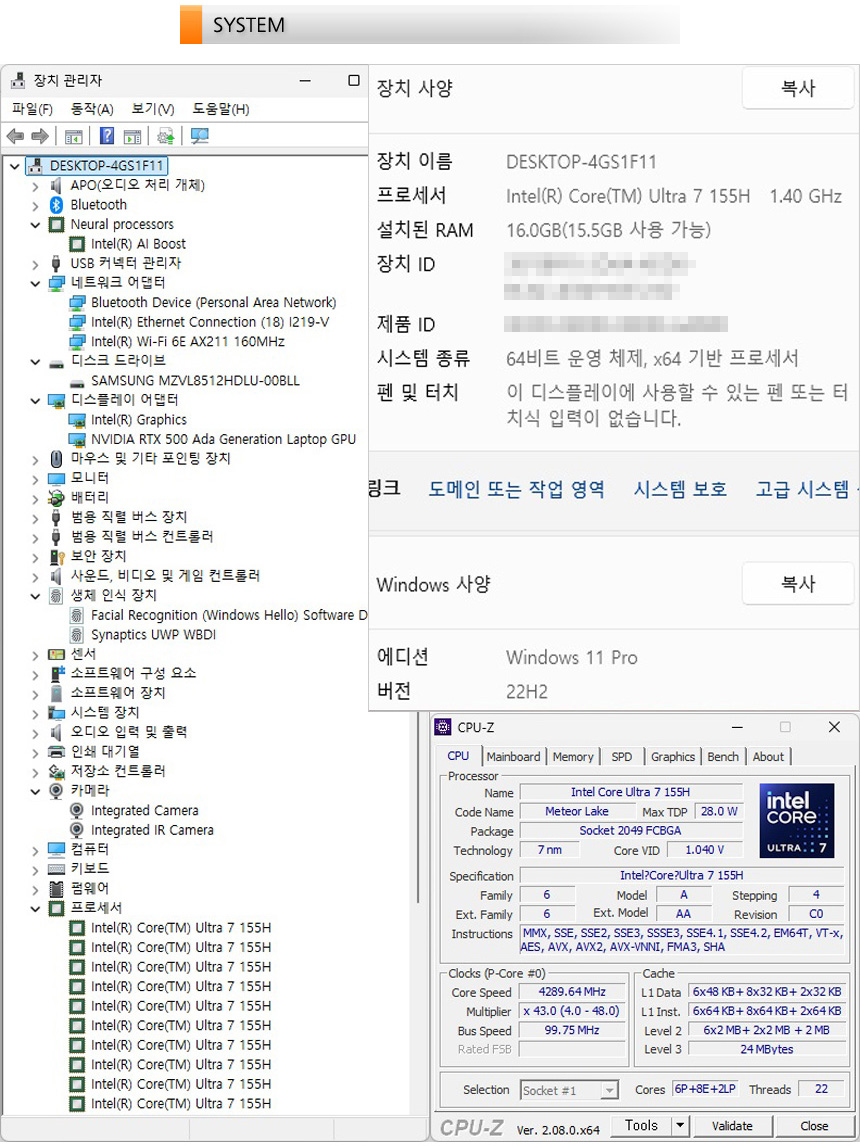Collapse the 카메라 category
Image resolution: width=860 pixels, height=1146 pixels.
coord(35,791)
